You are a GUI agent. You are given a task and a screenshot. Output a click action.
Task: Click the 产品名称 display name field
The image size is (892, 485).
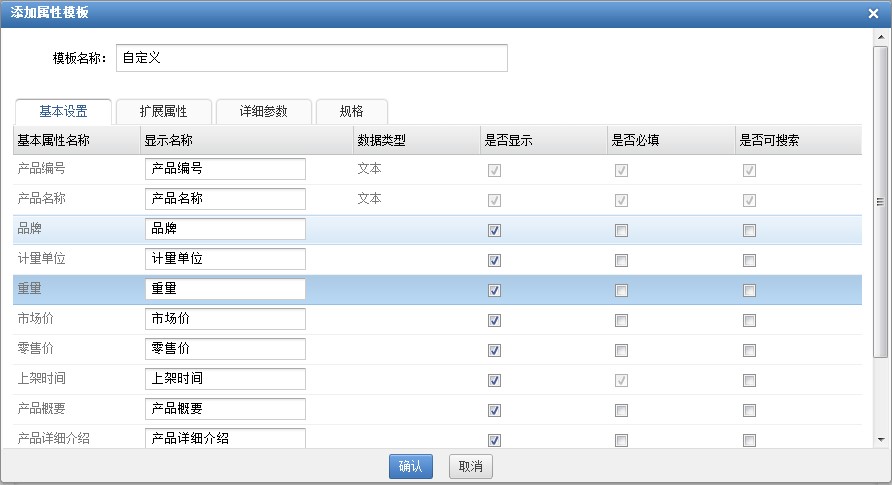[x=225, y=198]
